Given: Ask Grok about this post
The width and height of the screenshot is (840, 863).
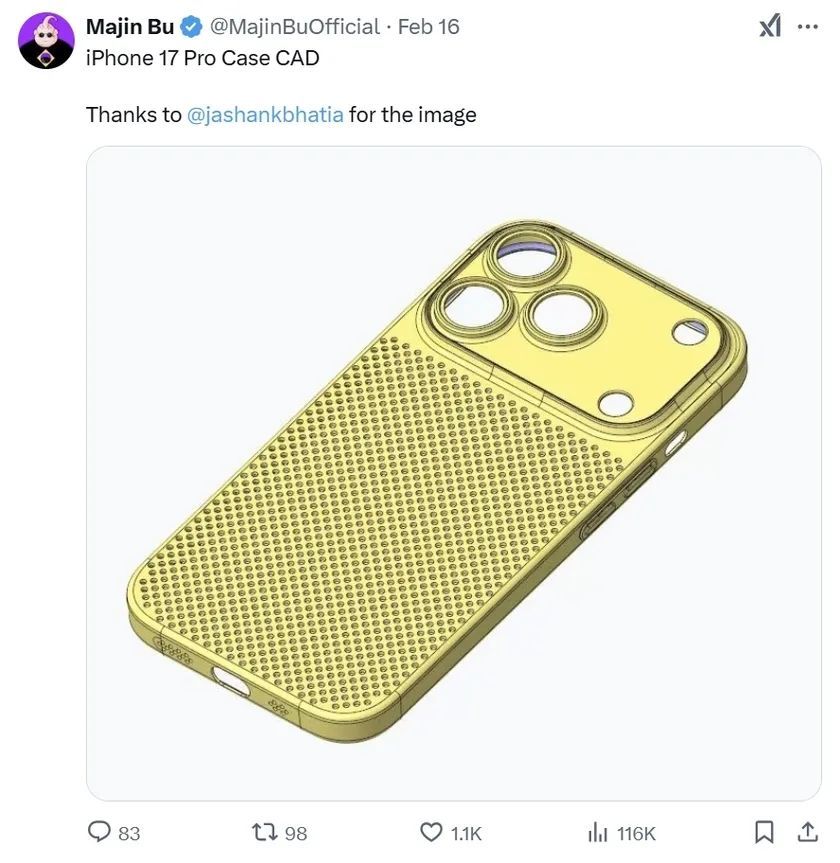Looking at the screenshot, I should pyautogui.click(x=769, y=23).
